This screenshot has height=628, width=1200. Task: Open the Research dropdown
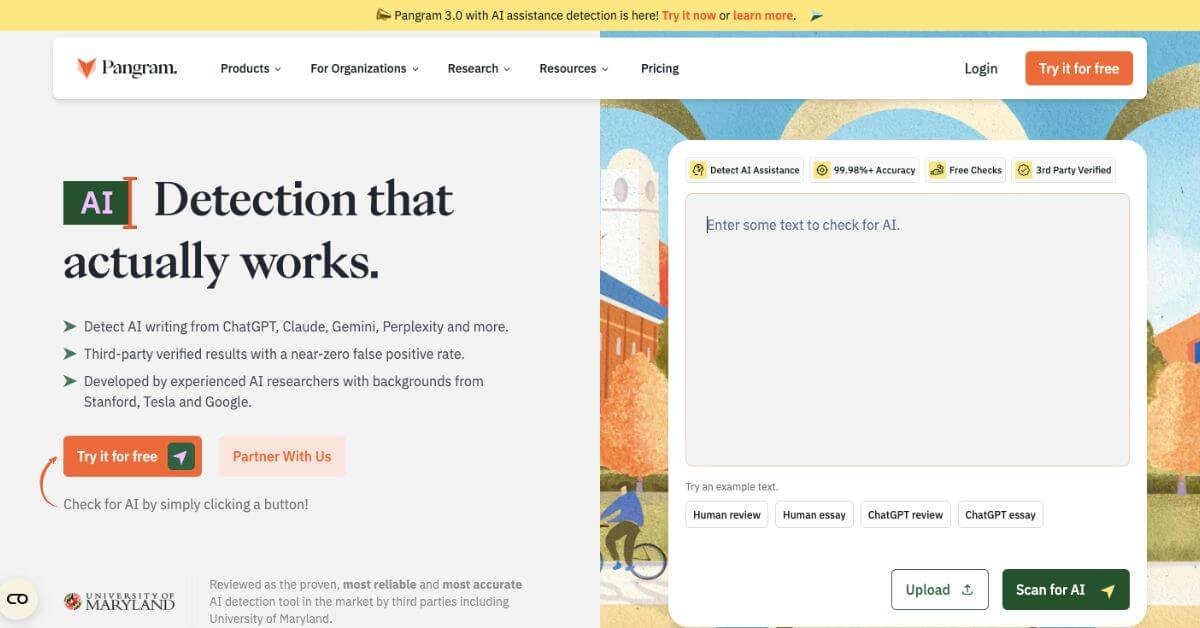477,68
